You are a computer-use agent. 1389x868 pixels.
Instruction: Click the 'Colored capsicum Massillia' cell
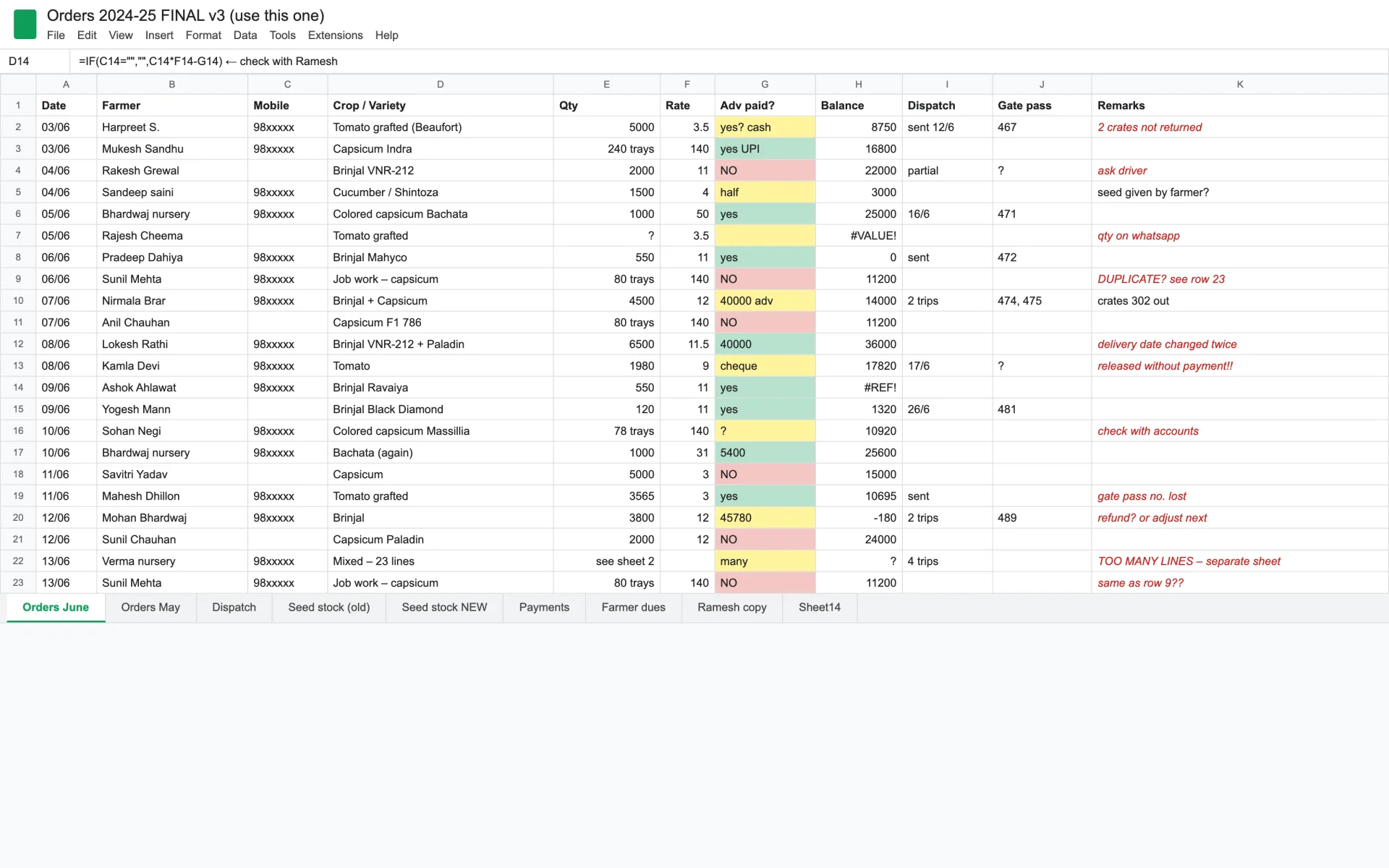pyautogui.click(x=440, y=431)
